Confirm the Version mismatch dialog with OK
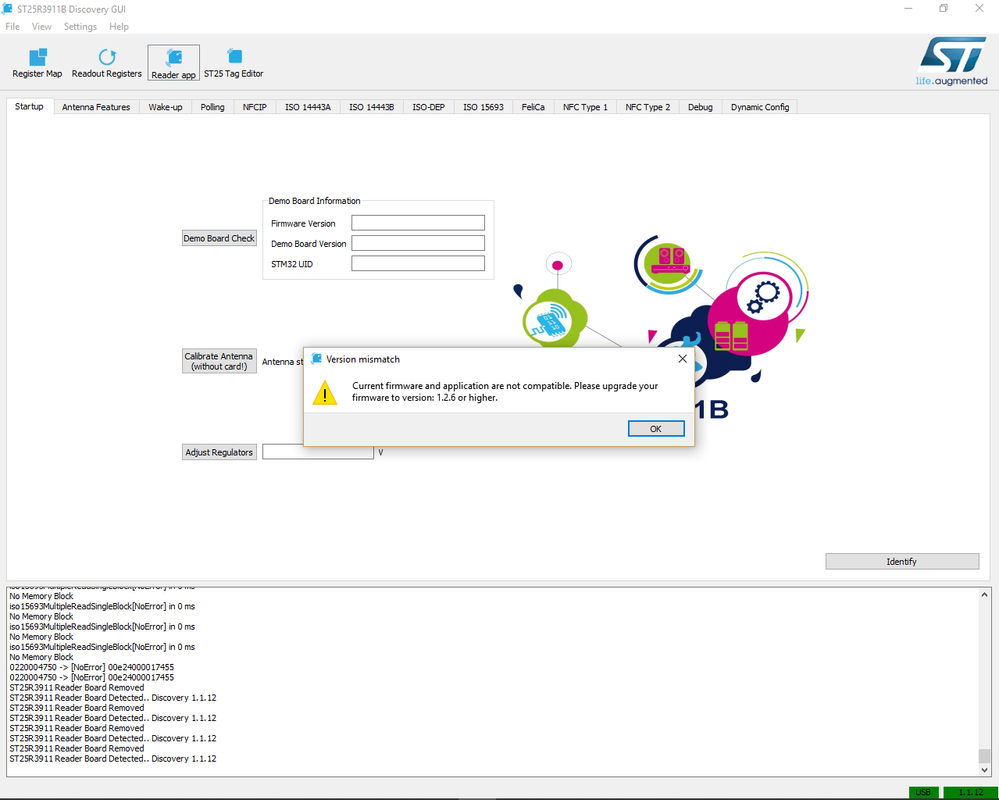This screenshot has width=999, height=800. (656, 429)
